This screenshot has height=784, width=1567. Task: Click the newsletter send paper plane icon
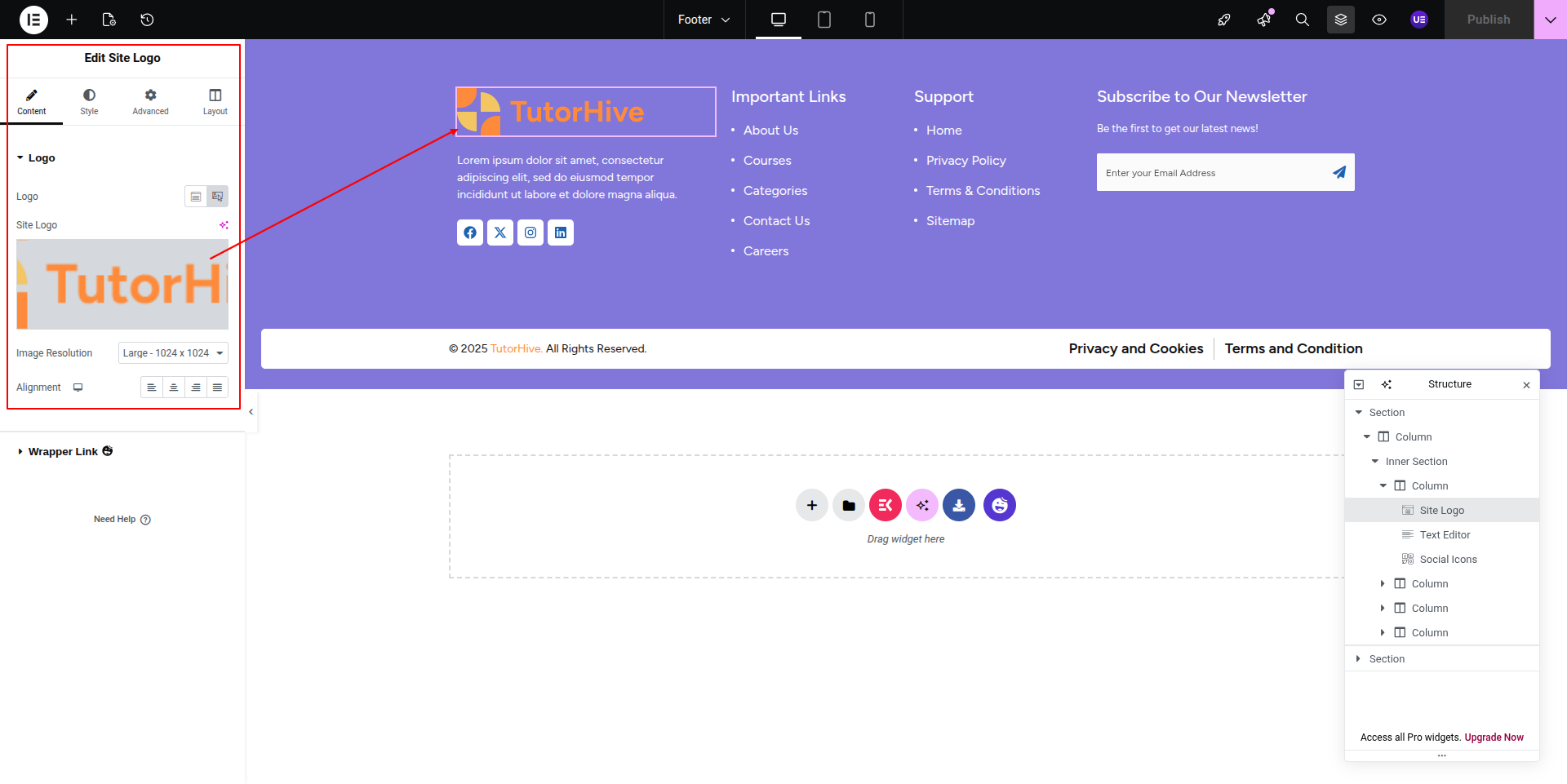(x=1338, y=172)
